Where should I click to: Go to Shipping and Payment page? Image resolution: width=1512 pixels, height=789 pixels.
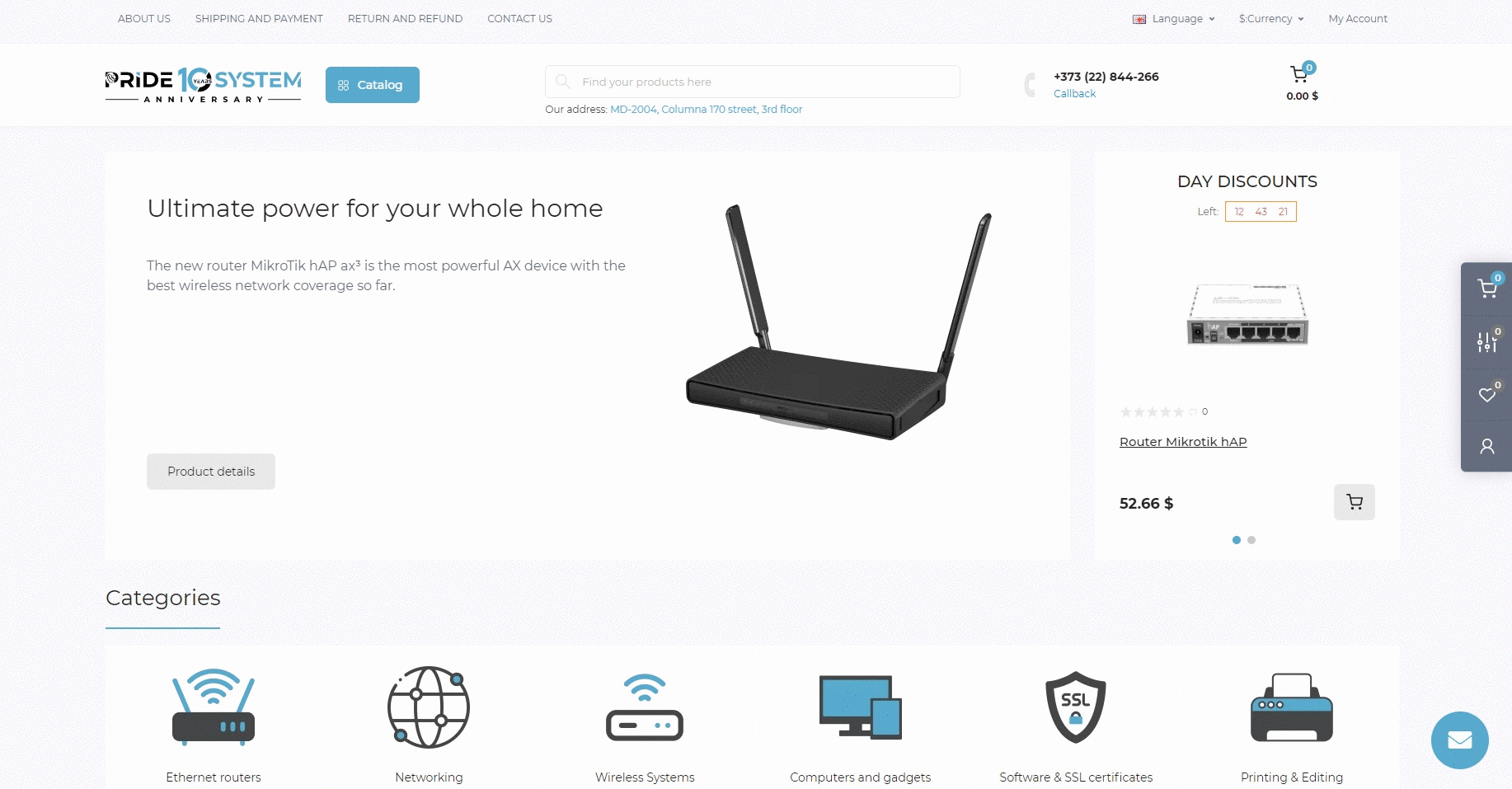(259, 19)
